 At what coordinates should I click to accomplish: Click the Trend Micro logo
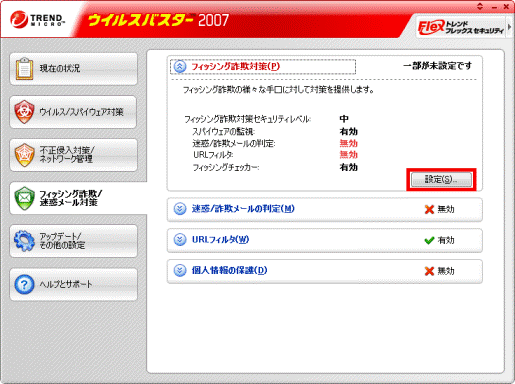tap(37, 19)
